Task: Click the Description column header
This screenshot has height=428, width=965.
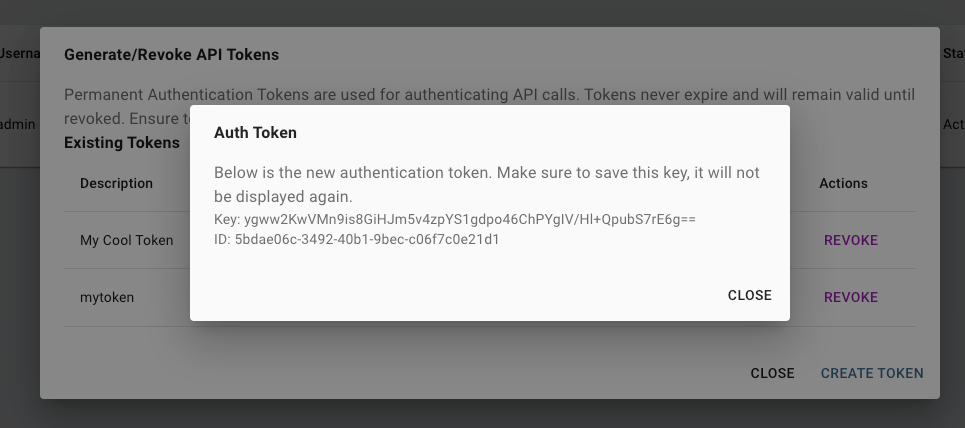Action: coord(116,183)
